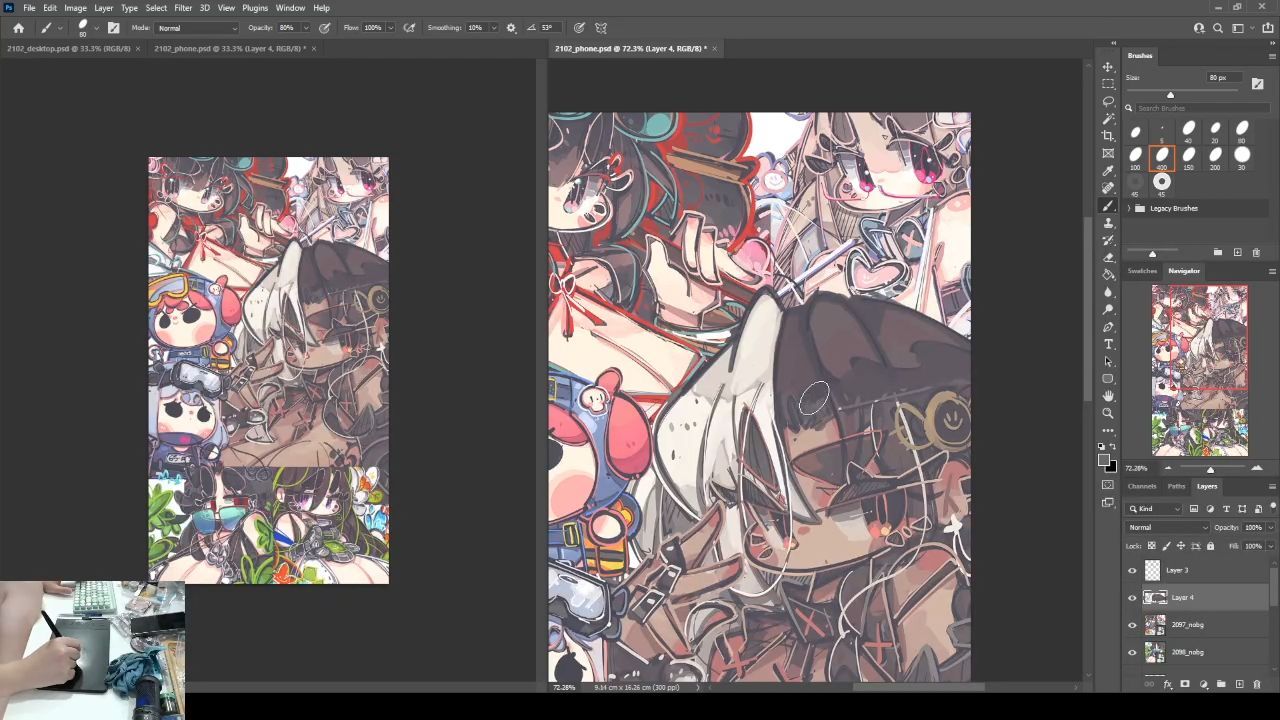The width and height of the screenshot is (1280, 720).
Task: Select the Eraser tool
Action: point(1108,257)
